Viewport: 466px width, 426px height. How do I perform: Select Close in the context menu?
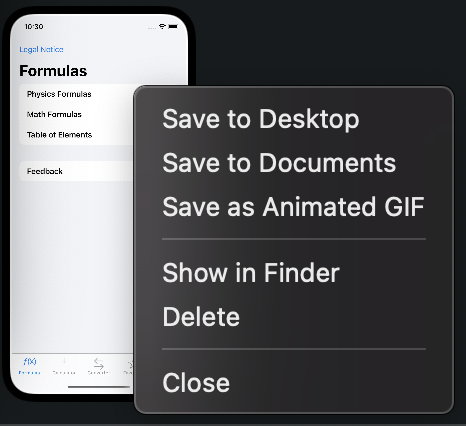point(196,382)
